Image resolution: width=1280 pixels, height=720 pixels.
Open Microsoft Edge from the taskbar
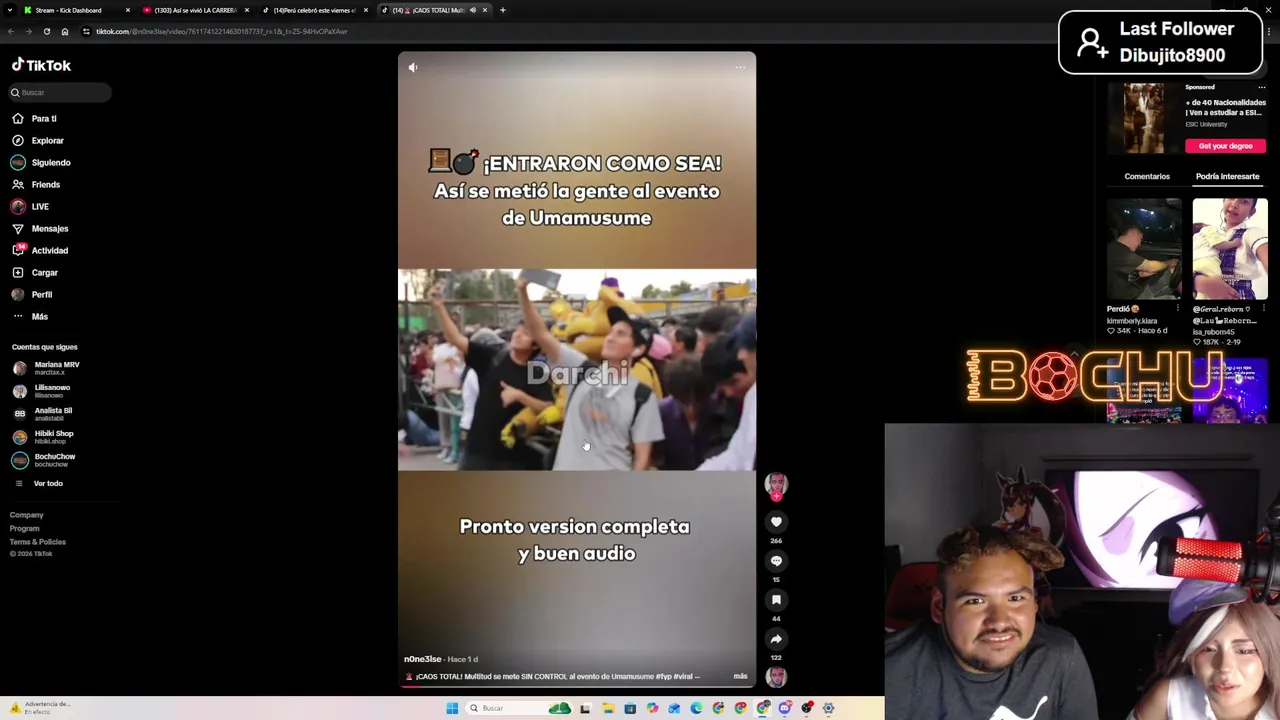(696, 708)
